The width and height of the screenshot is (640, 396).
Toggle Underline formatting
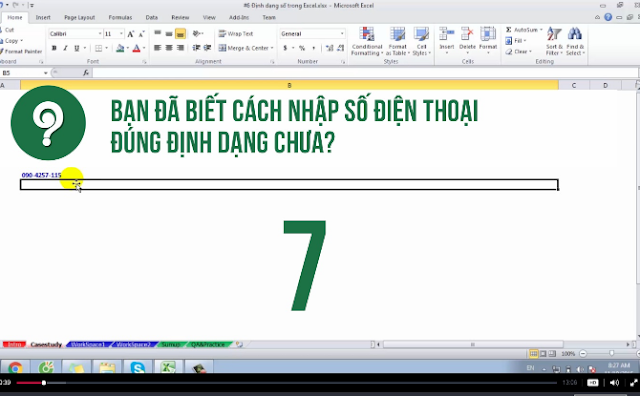click(x=76, y=48)
